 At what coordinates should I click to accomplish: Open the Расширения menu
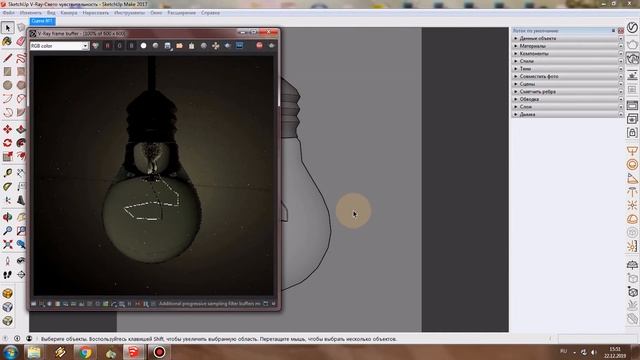182,13
